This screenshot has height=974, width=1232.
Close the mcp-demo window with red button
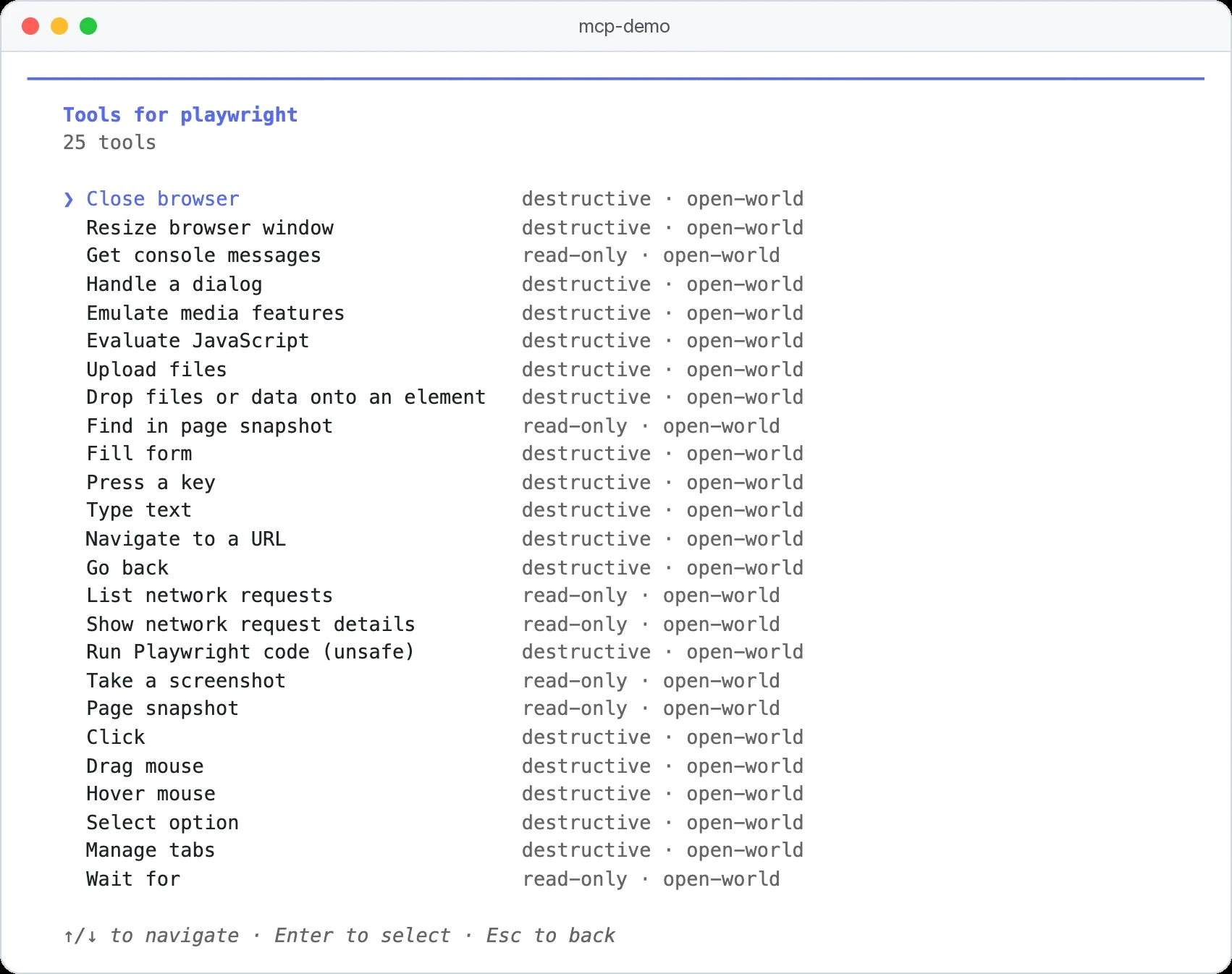(x=30, y=27)
